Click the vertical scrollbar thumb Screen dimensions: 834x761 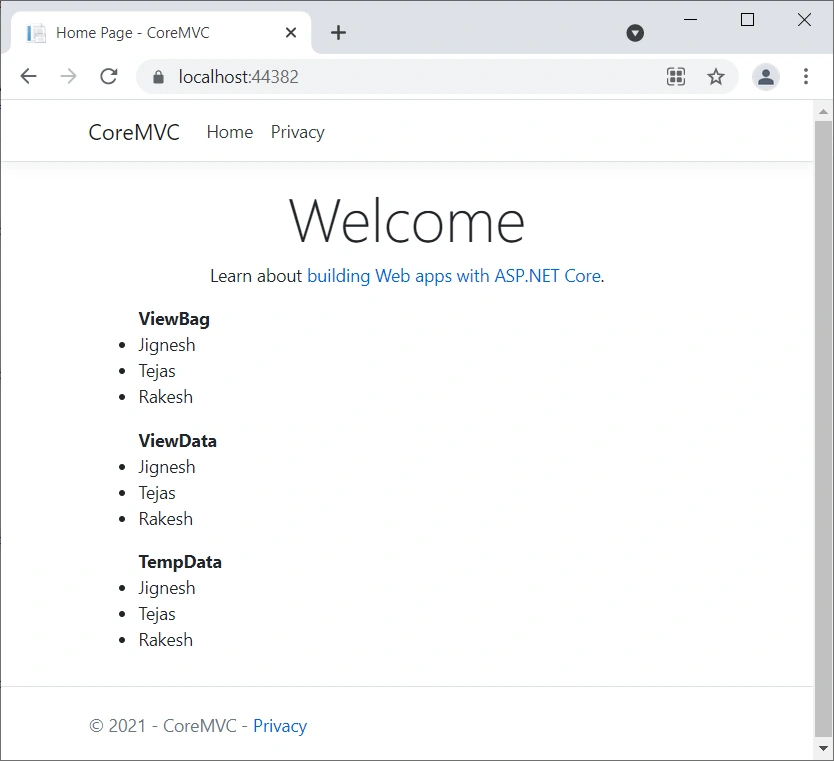pyautogui.click(x=823, y=429)
